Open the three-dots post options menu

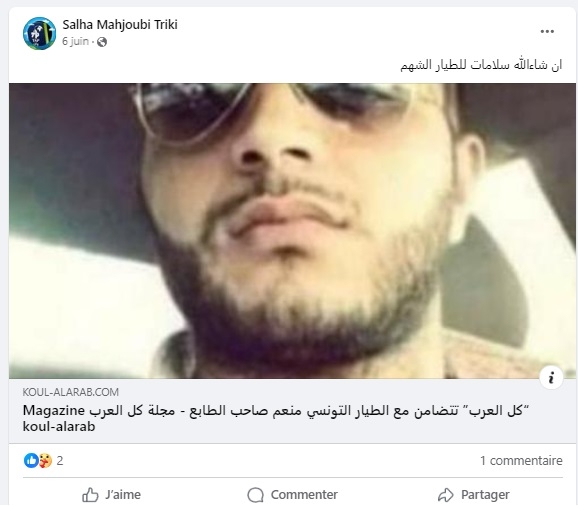547,31
